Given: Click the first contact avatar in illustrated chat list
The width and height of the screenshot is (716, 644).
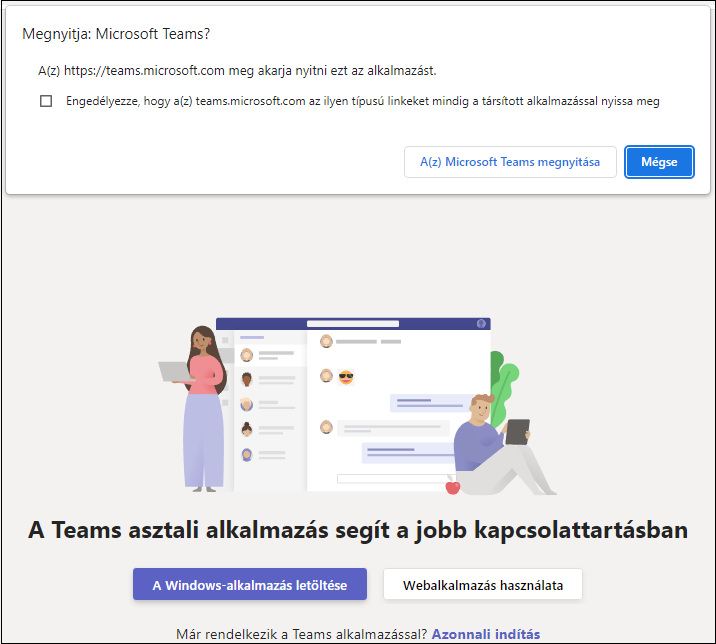Looking at the screenshot, I should pyautogui.click(x=247, y=355).
